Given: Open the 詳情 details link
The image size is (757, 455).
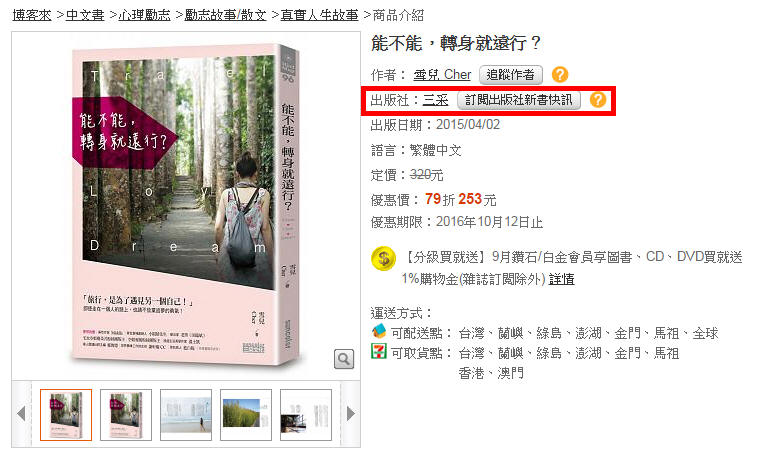Looking at the screenshot, I should (x=561, y=279).
